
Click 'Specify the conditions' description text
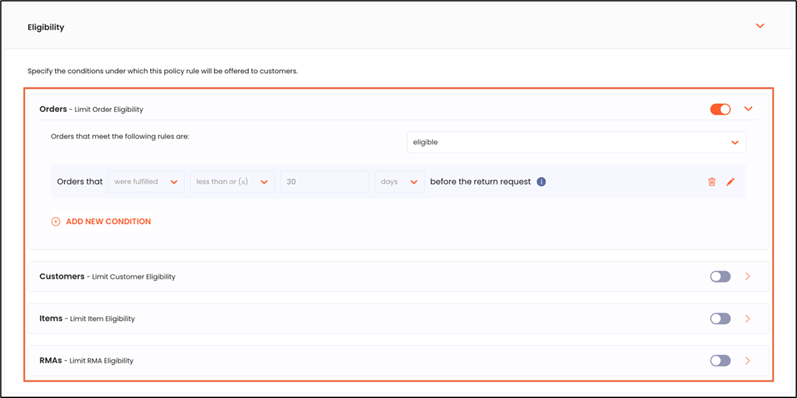point(163,71)
